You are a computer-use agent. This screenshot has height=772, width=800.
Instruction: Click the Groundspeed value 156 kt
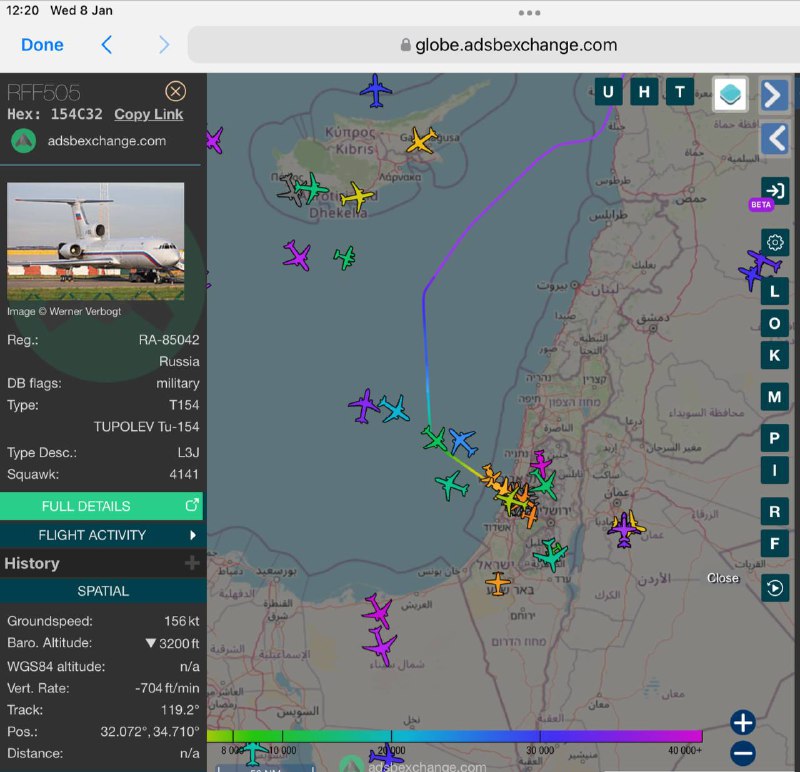182,621
